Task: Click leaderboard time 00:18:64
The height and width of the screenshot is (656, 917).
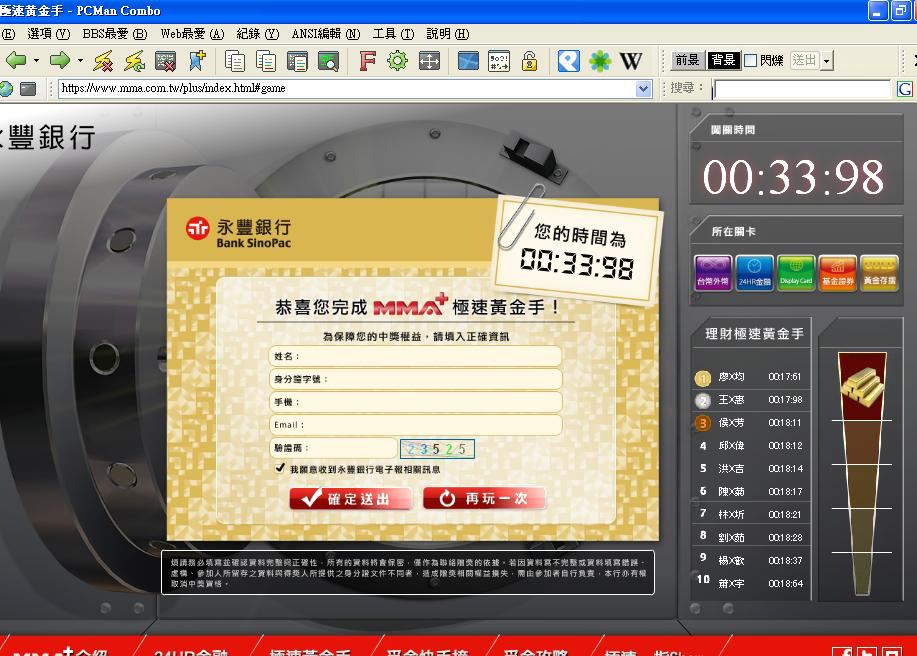Action: point(785,584)
